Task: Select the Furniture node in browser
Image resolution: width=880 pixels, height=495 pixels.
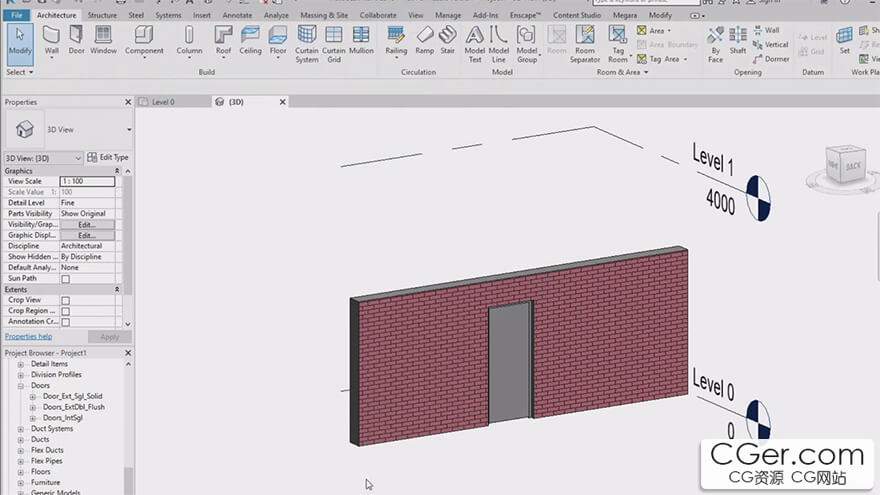Action: click(x=45, y=483)
